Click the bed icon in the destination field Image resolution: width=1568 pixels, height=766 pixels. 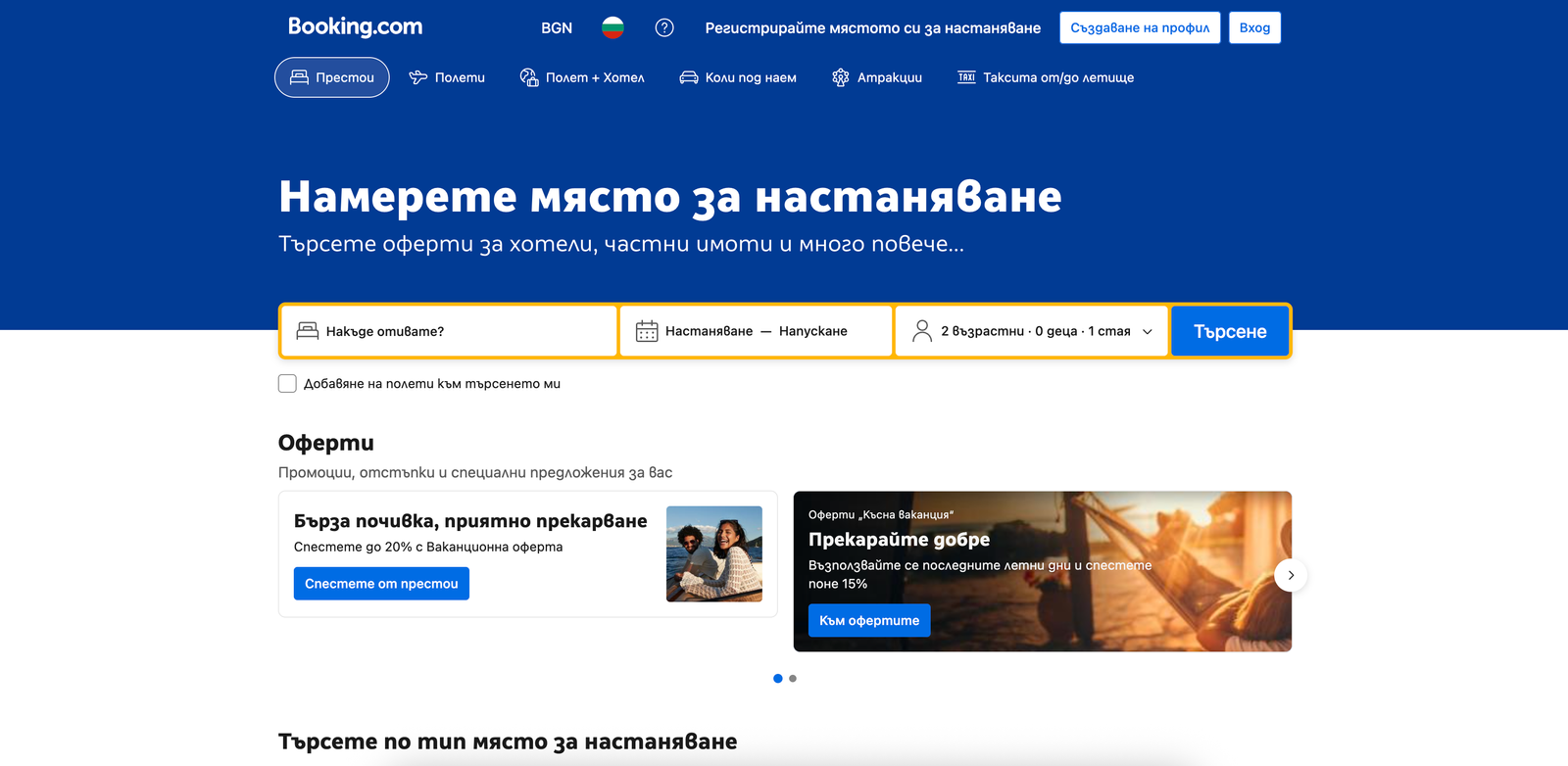pos(308,331)
